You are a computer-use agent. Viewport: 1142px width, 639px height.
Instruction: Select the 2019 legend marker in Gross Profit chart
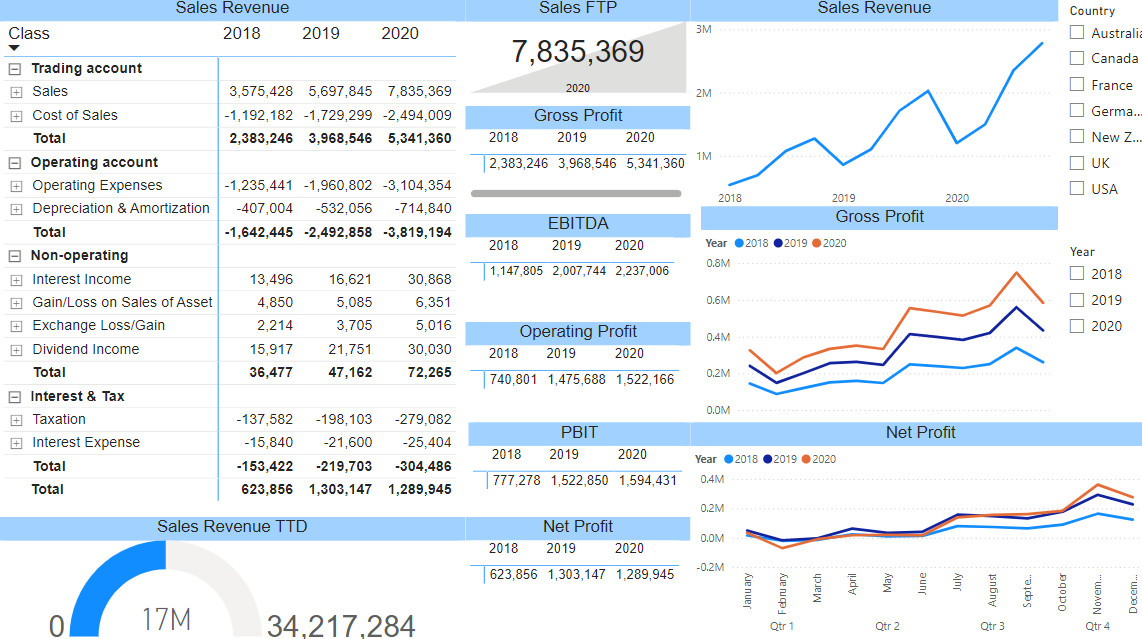(x=777, y=242)
